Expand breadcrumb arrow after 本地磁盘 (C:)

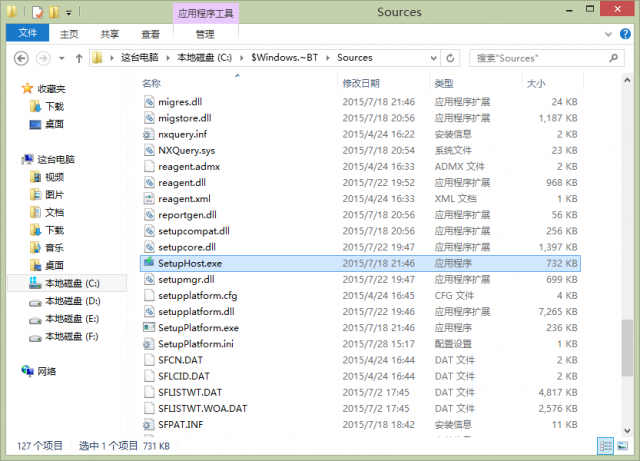(x=242, y=58)
